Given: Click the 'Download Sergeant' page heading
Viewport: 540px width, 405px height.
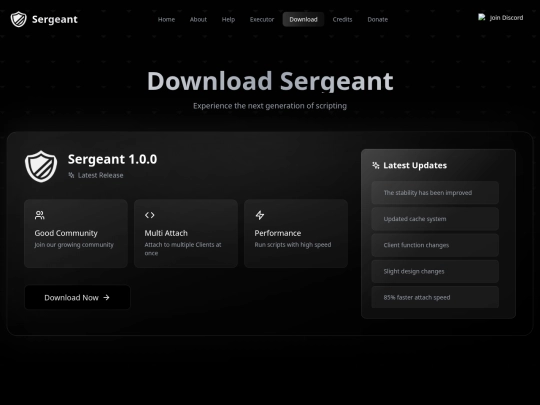Looking at the screenshot, I should pos(270,81).
